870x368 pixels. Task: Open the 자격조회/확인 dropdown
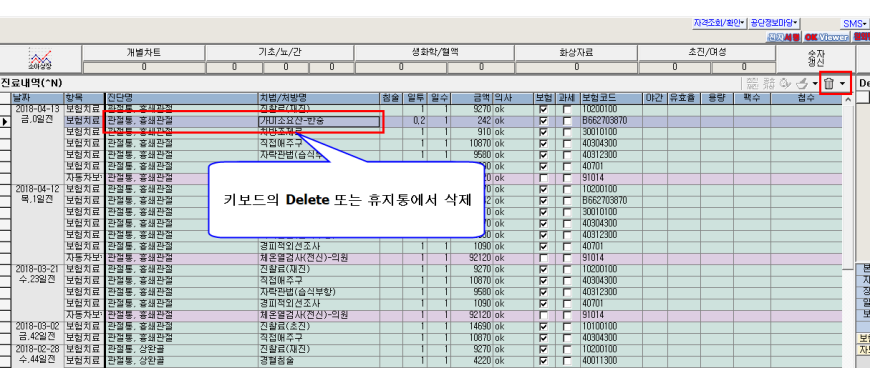[719, 23]
